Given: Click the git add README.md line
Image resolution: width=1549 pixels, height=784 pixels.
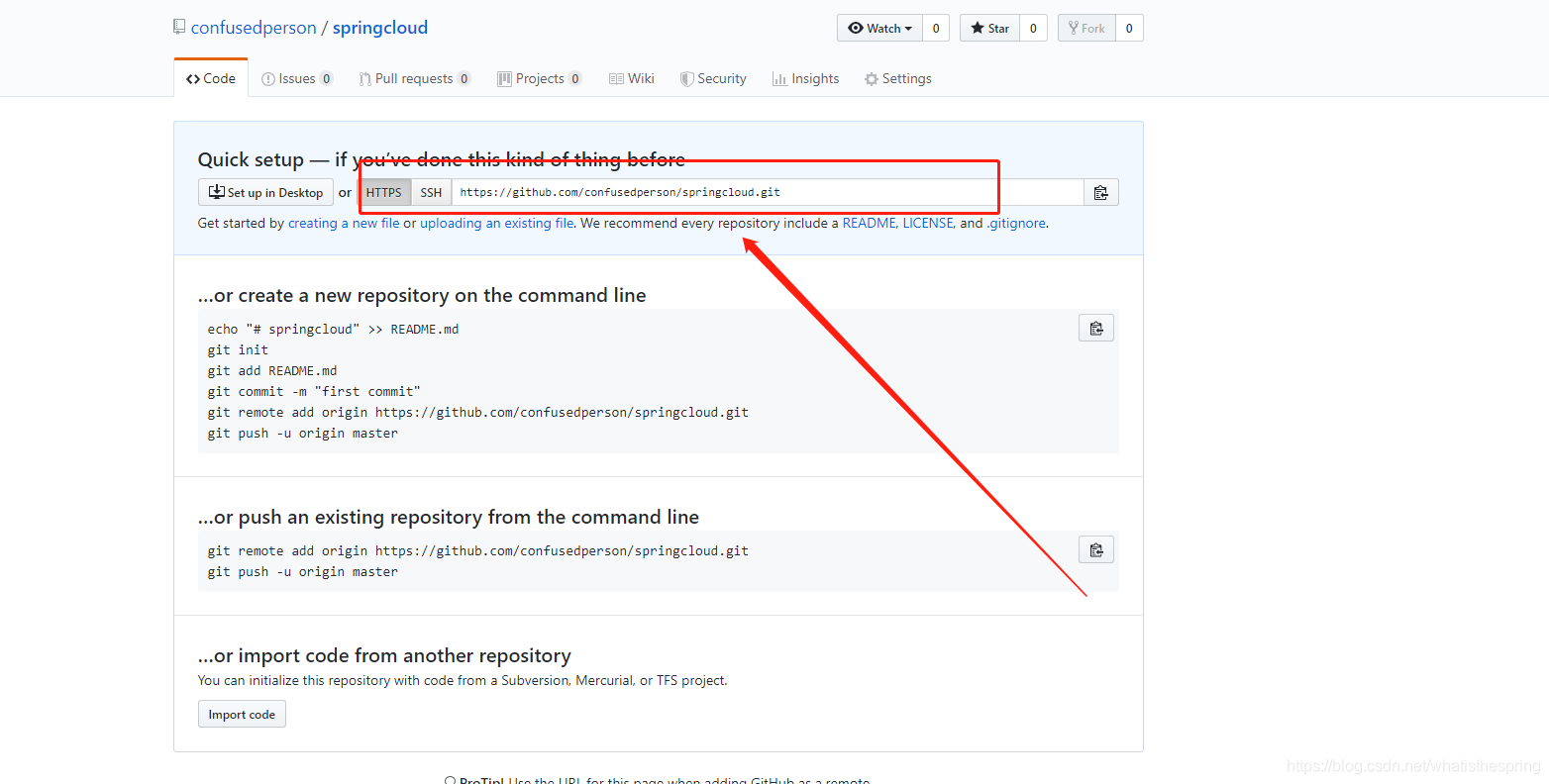Looking at the screenshot, I should 272,370.
